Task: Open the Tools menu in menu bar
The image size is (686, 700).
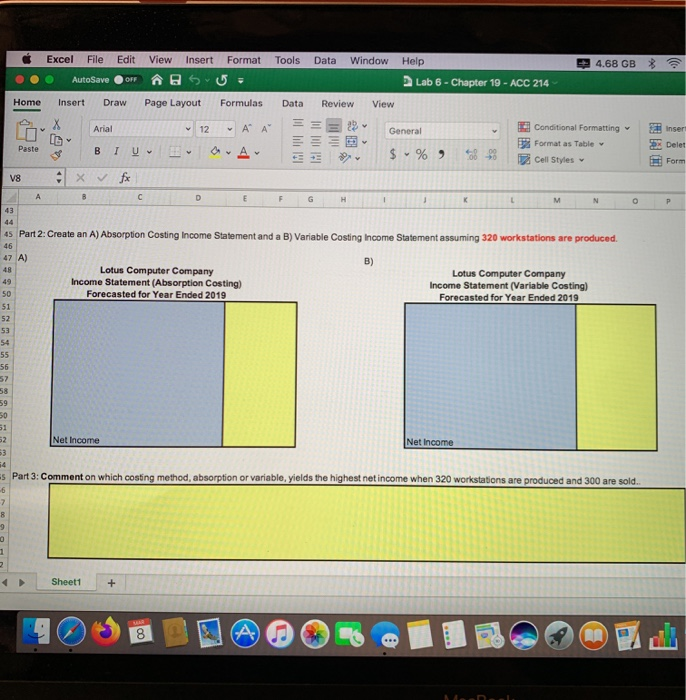Action: tap(287, 60)
